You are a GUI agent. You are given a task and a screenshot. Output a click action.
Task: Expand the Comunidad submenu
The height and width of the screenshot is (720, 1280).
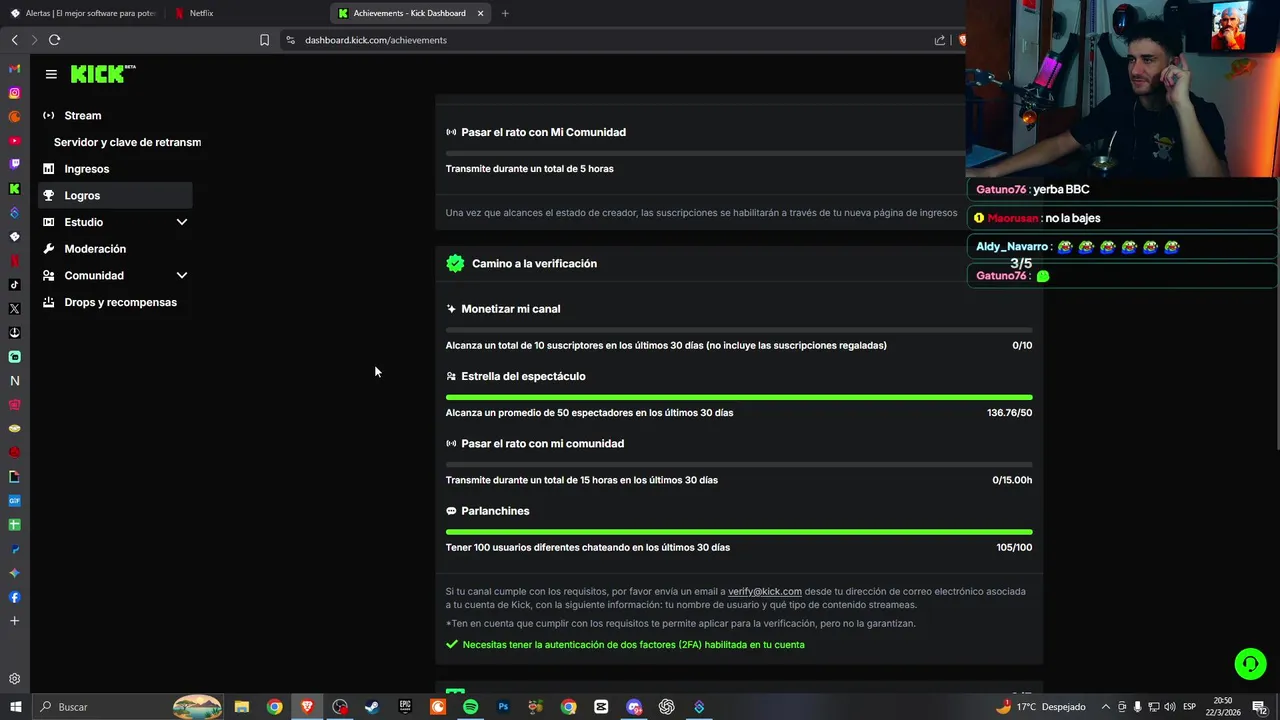(182, 275)
